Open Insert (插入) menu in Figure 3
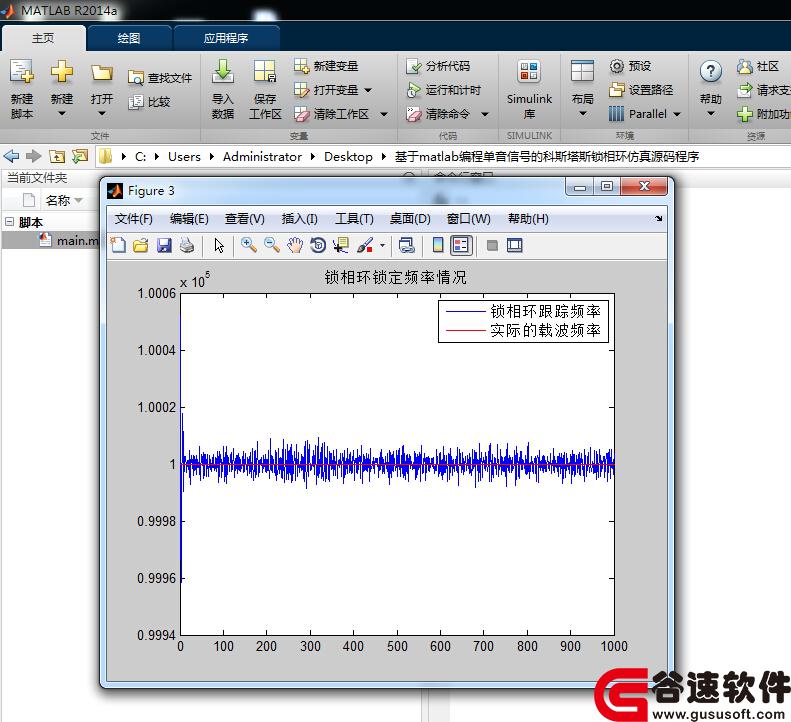This screenshot has height=722, width=791. 300,219
